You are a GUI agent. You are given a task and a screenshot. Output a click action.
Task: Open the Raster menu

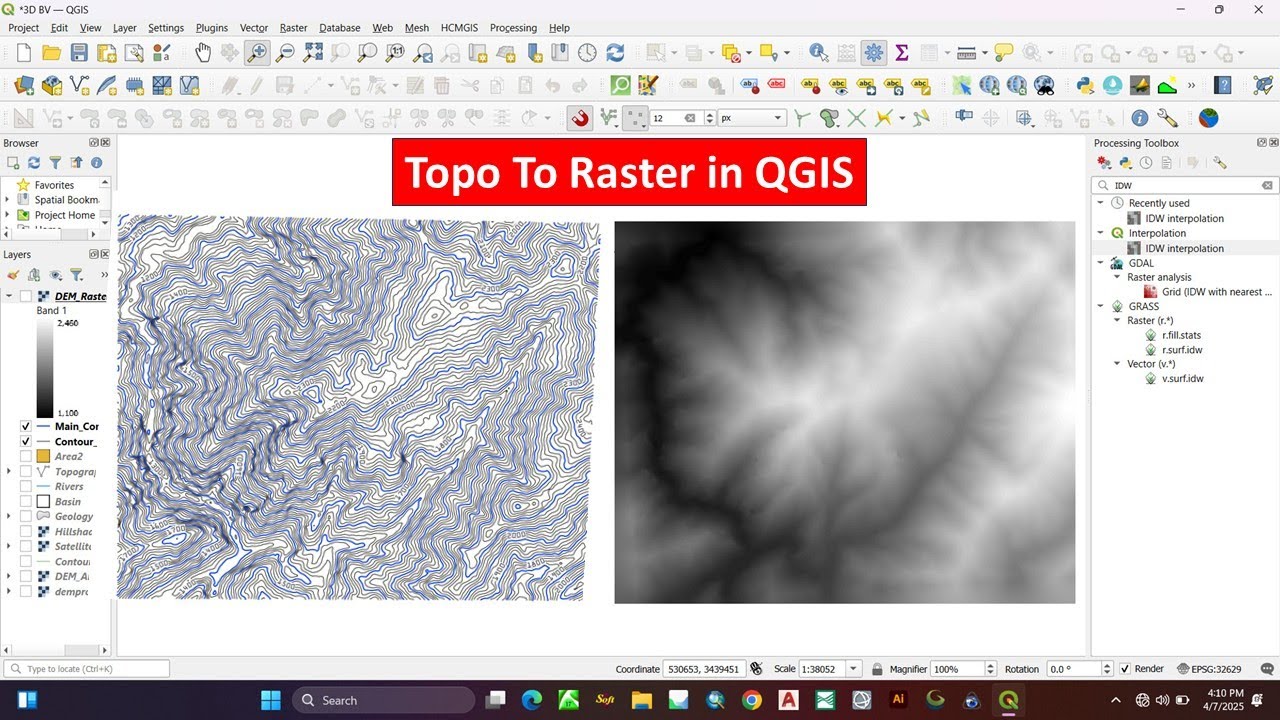[293, 28]
